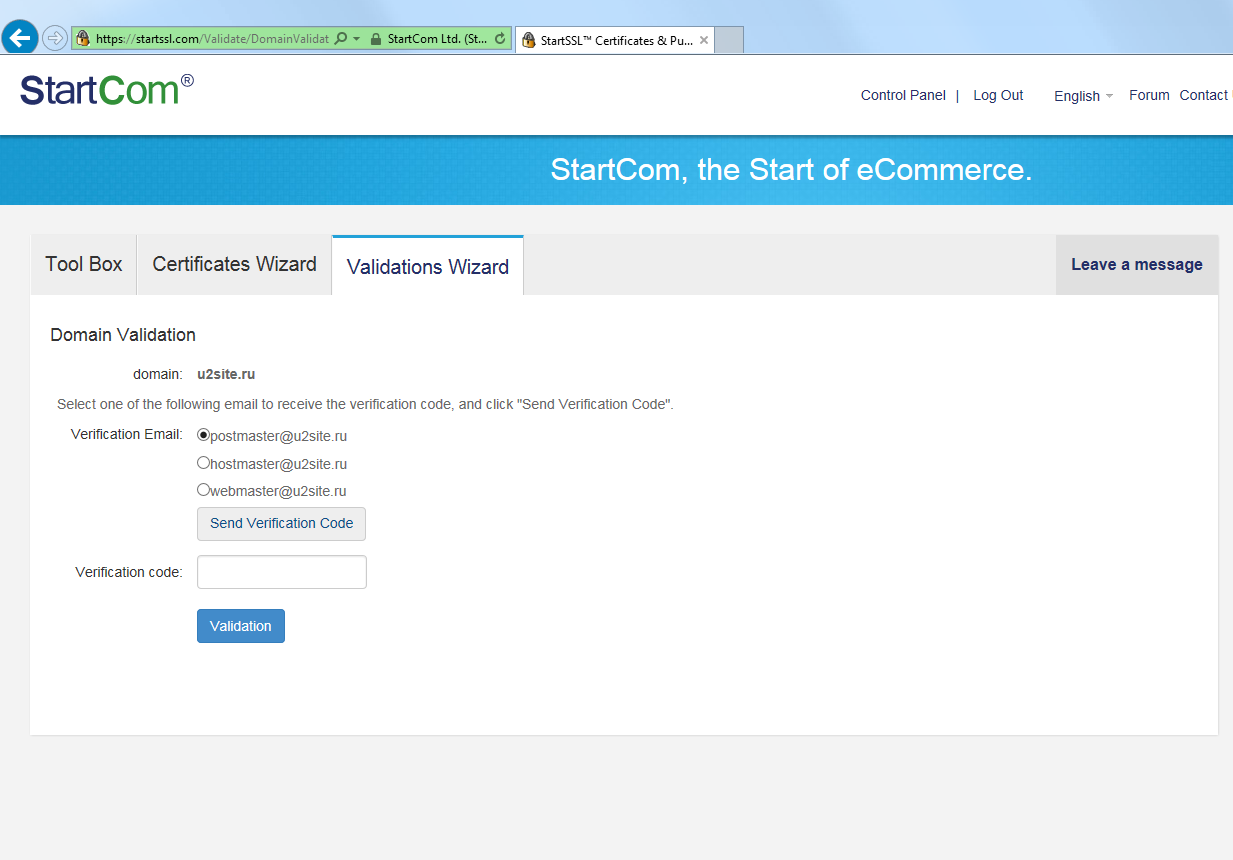Select the webmaster@u2site.ru radio button
Image resolution: width=1233 pixels, height=860 pixels.
pyautogui.click(x=203, y=490)
